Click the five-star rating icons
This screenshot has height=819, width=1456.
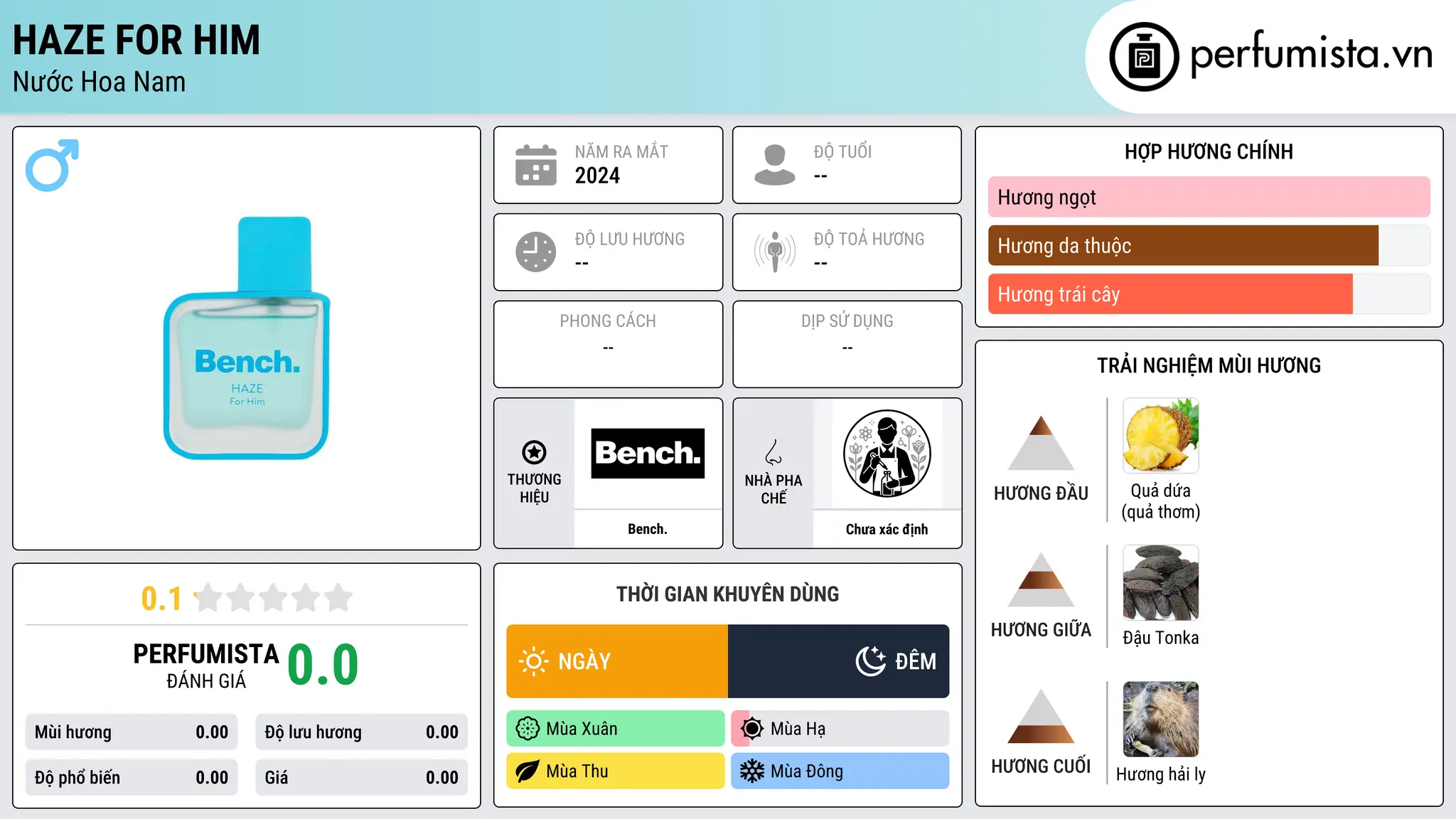click(x=273, y=598)
